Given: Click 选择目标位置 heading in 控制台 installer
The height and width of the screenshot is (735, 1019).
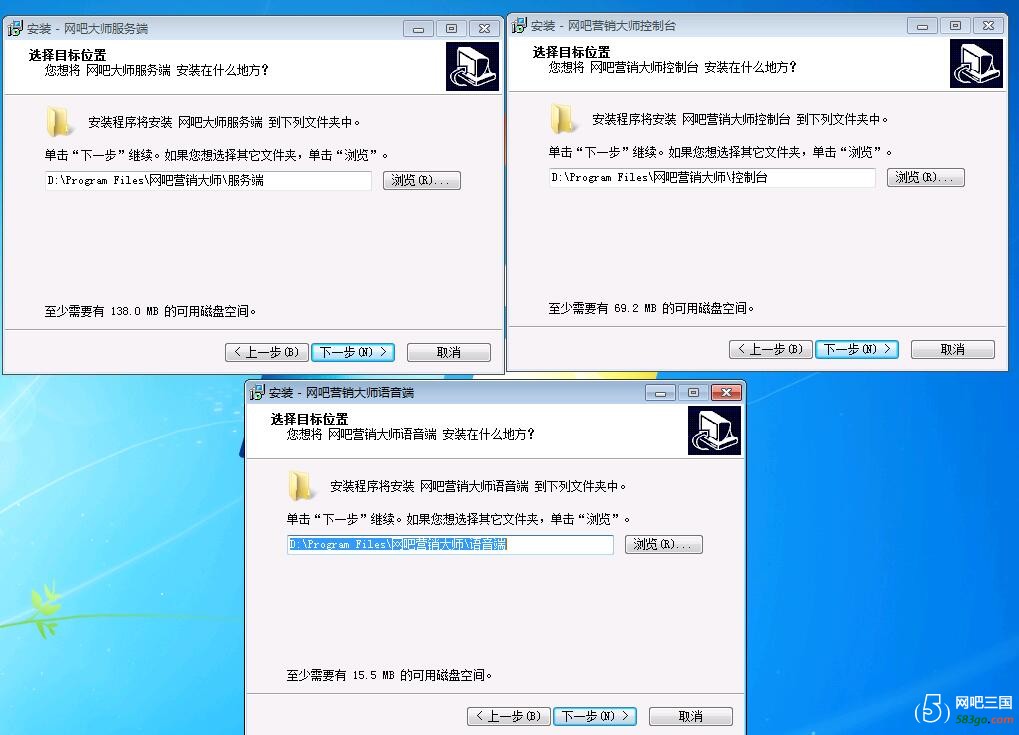Looking at the screenshot, I should coord(571,52).
